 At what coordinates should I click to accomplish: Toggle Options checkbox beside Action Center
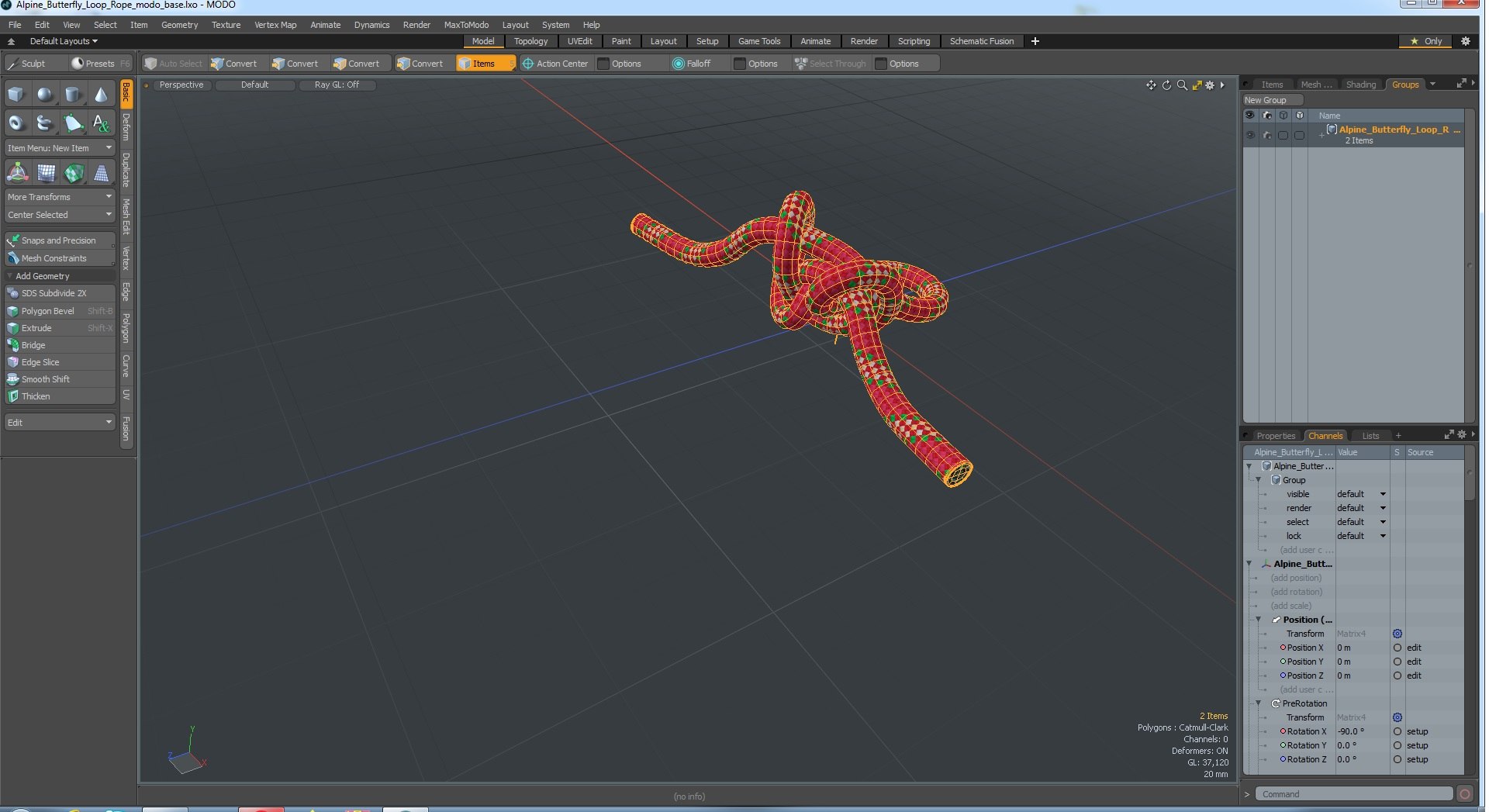point(603,64)
